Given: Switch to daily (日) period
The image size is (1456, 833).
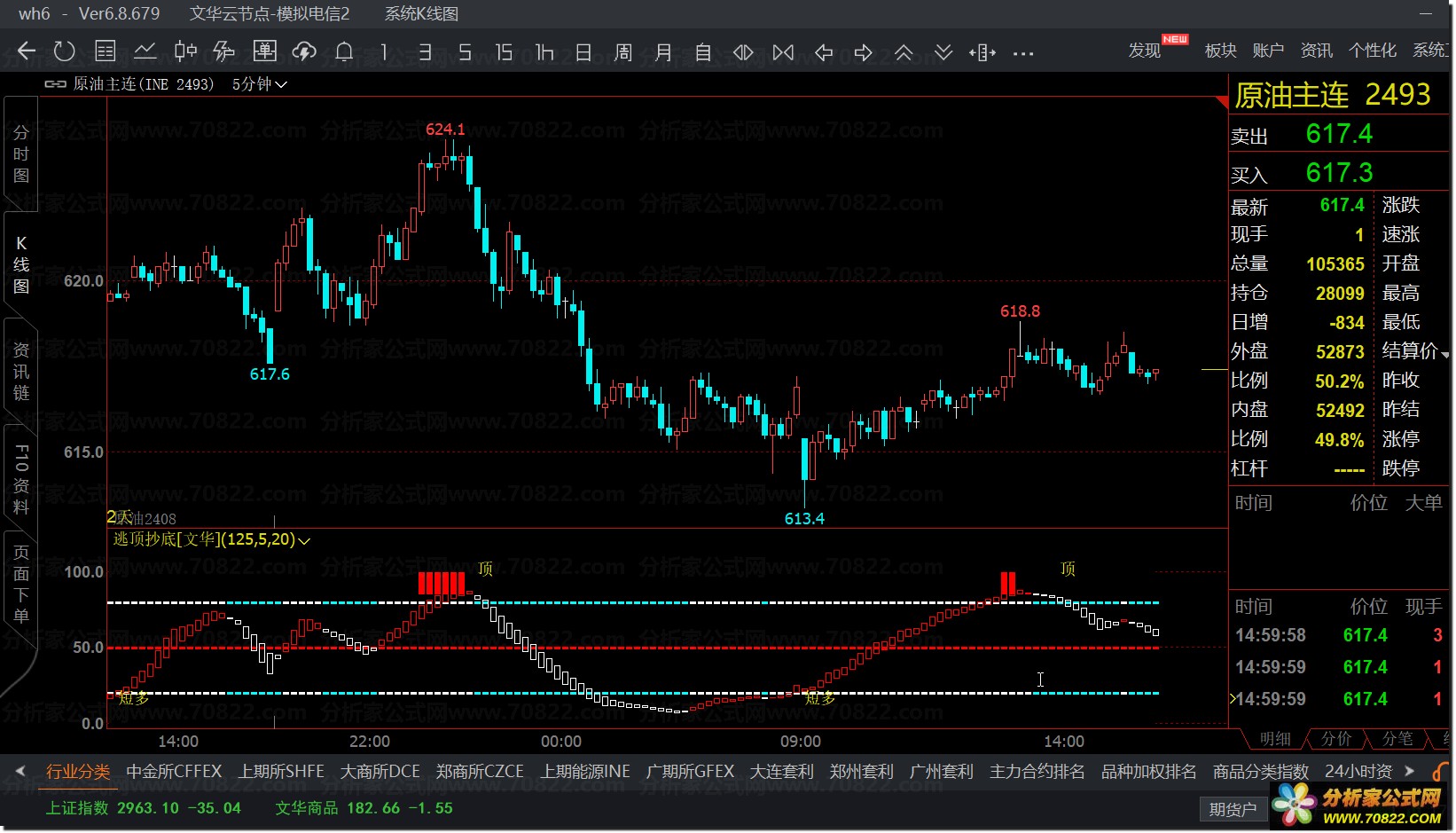Looking at the screenshot, I should (583, 52).
